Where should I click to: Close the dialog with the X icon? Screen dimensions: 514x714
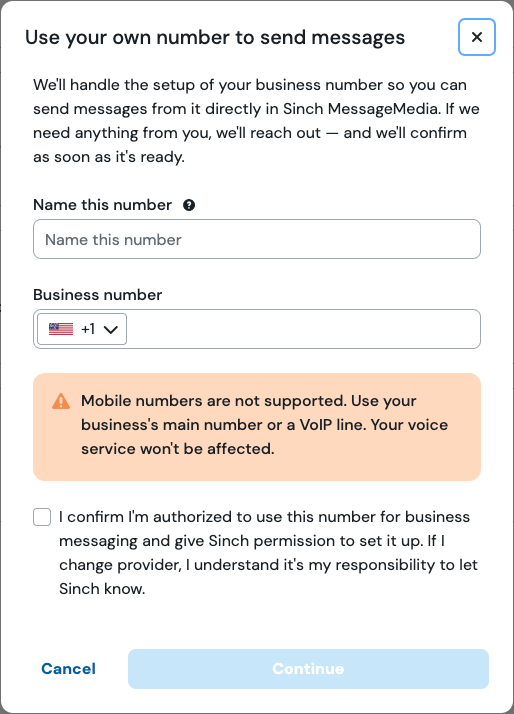477,37
